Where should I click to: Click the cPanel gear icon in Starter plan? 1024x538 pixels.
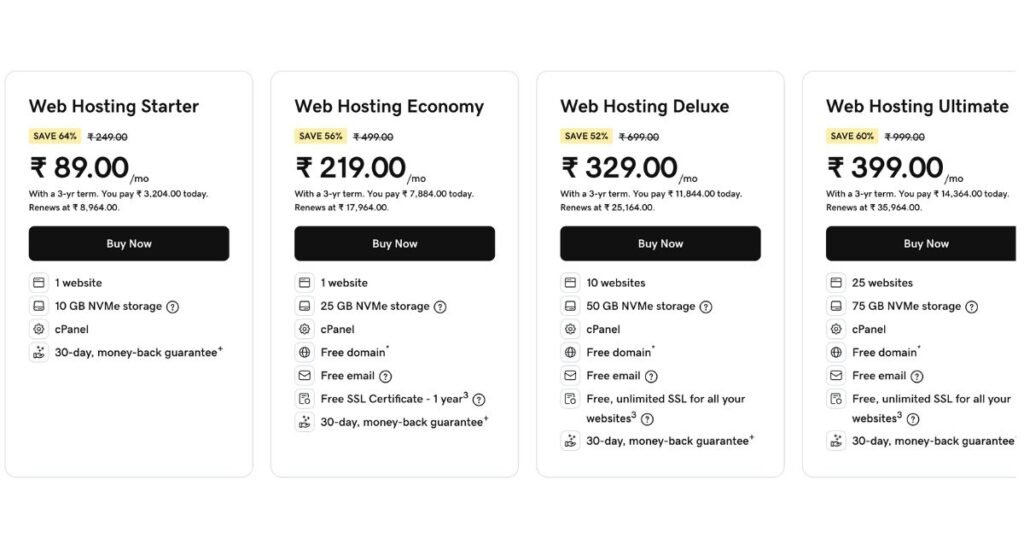pos(38,329)
